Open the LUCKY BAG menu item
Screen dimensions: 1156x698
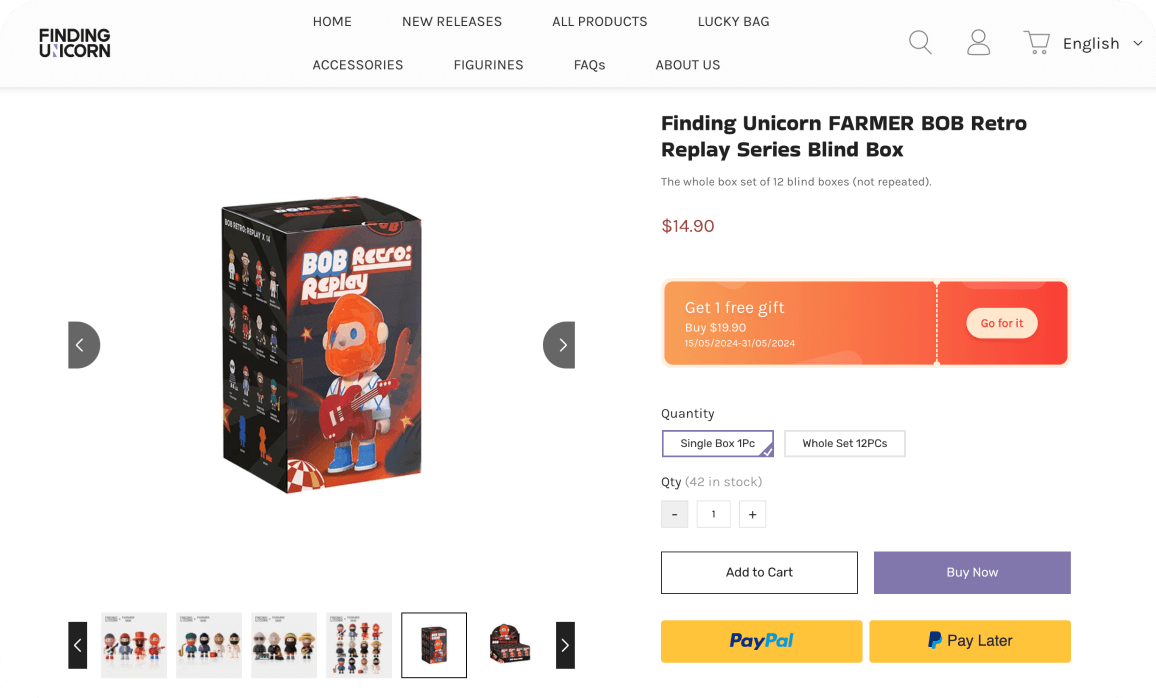[733, 21]
